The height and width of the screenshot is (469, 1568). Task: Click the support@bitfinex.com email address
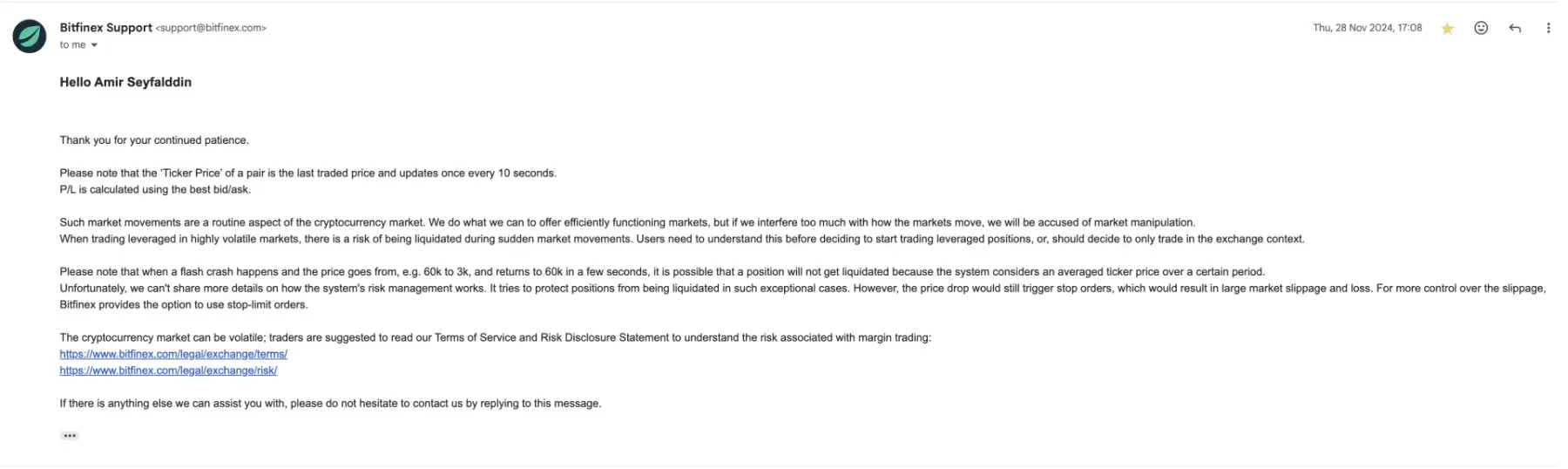coord(211,28)
